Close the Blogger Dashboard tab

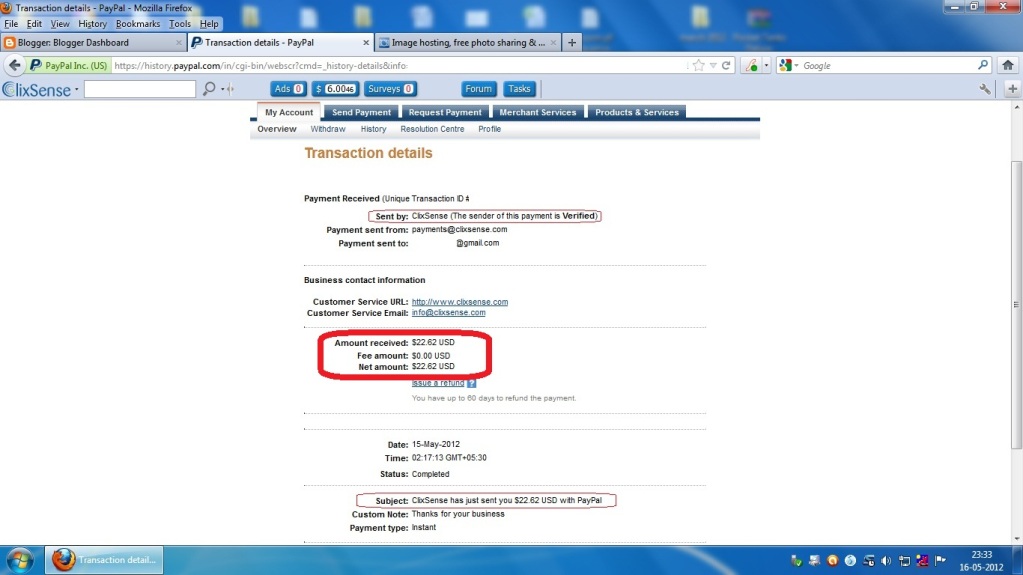click(179, 42)
